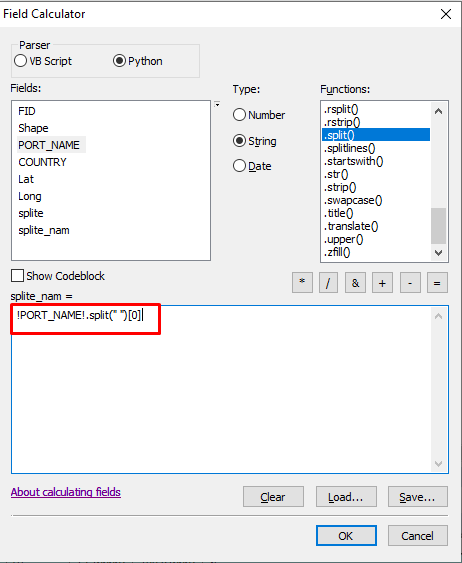Click the plus (+) operator button
The height and width of the screenshot is (563, 462).
point(382,283)
